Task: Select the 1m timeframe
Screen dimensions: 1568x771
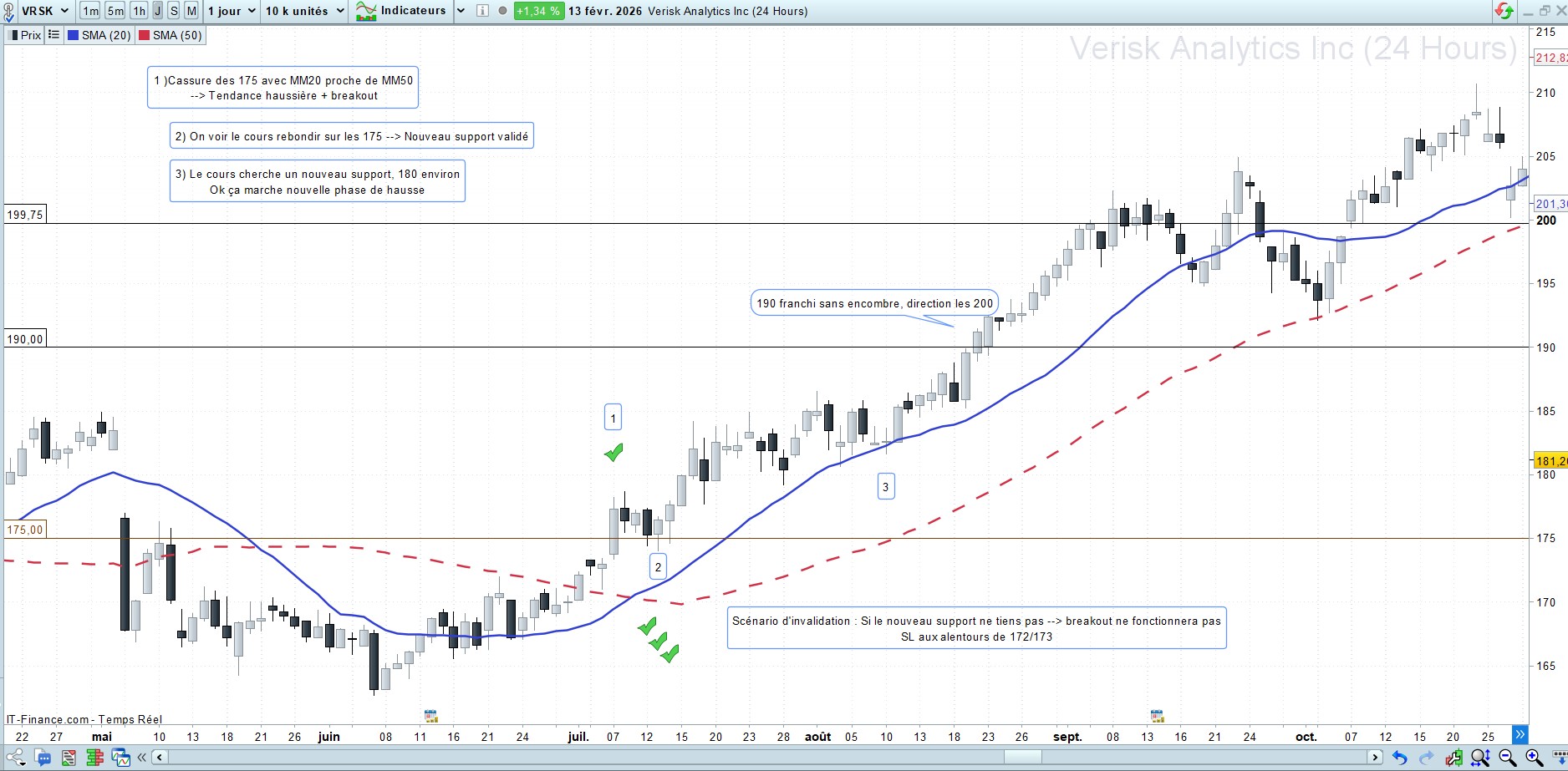Action: 90,11
